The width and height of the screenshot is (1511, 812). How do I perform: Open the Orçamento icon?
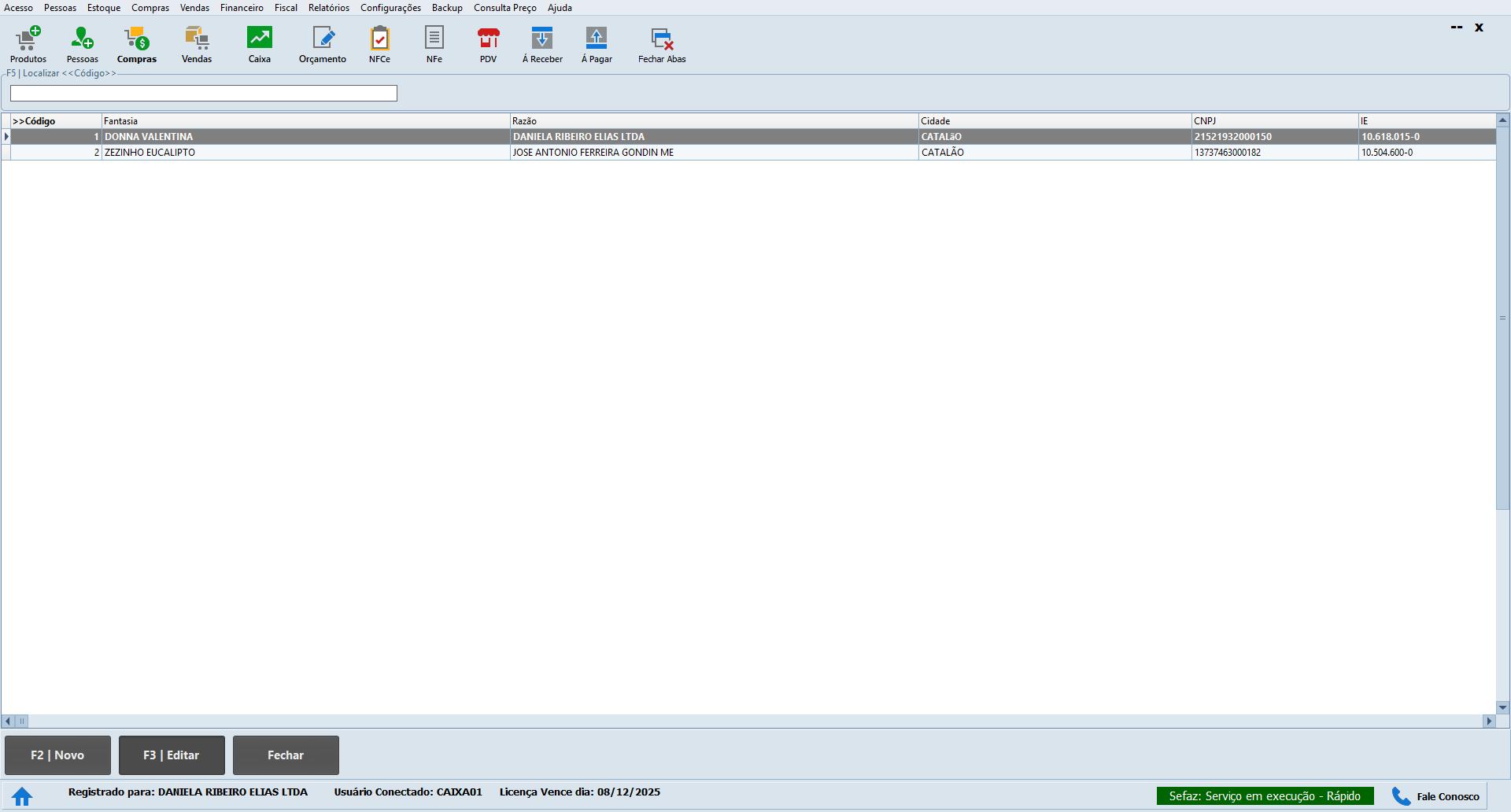point(323,44)
